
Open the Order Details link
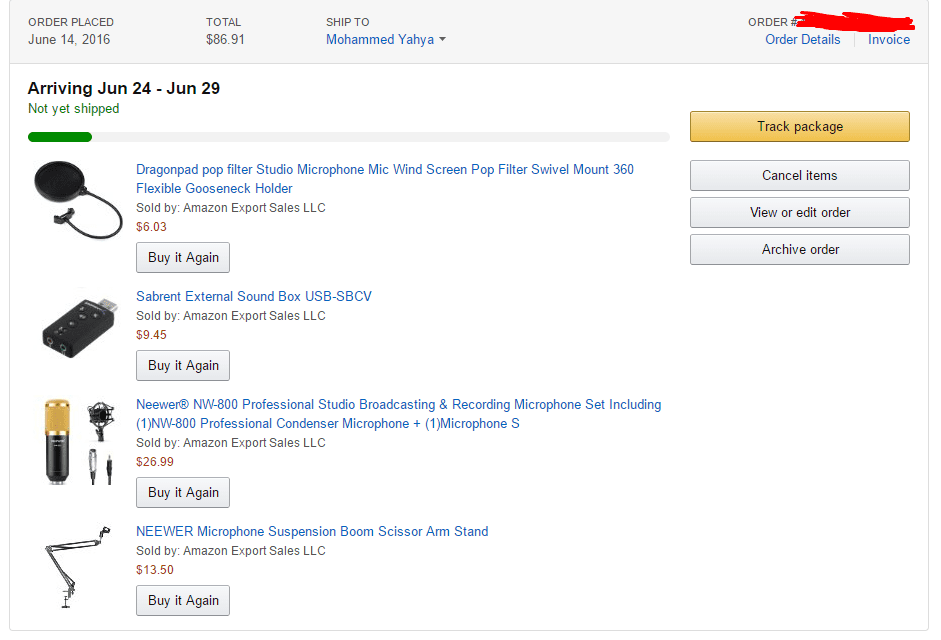[x=802, y=40]
